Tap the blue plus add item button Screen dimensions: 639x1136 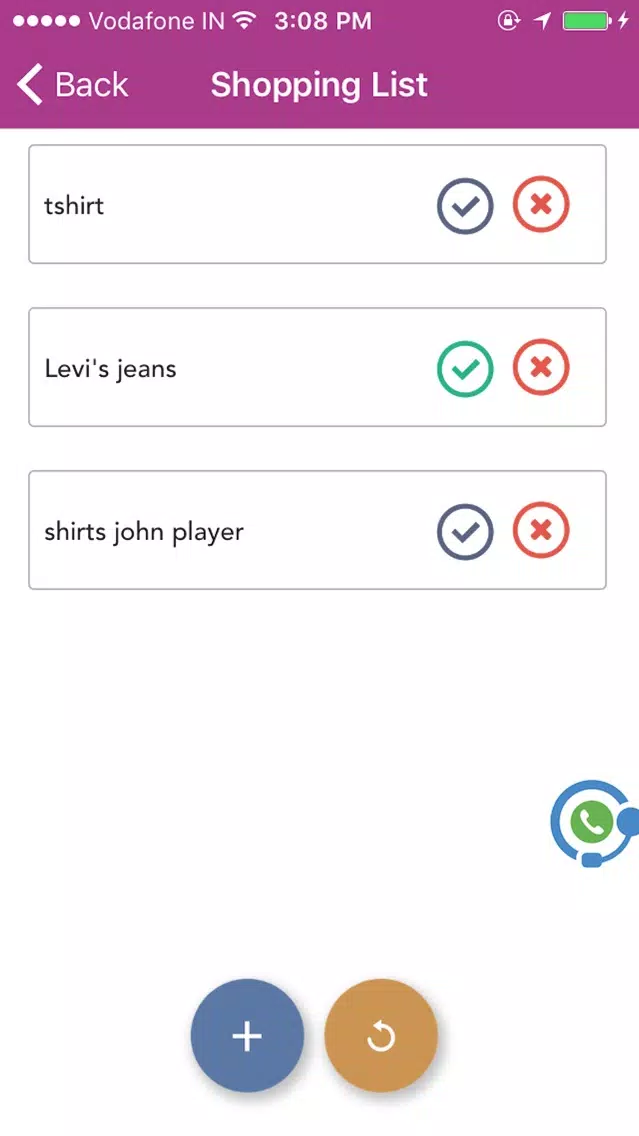pos(247,1035)
